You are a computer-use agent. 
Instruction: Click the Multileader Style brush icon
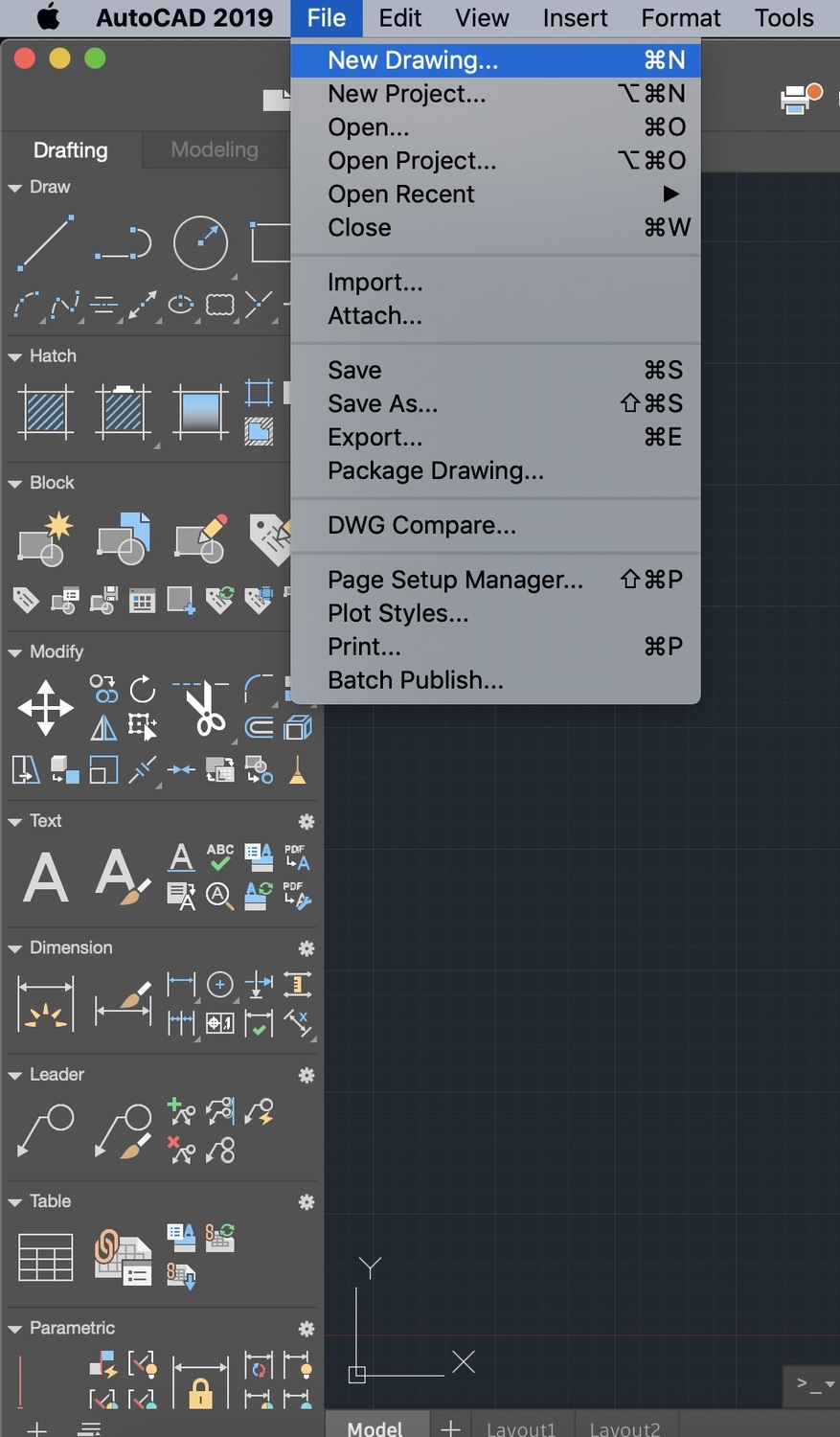[123, 1131]
